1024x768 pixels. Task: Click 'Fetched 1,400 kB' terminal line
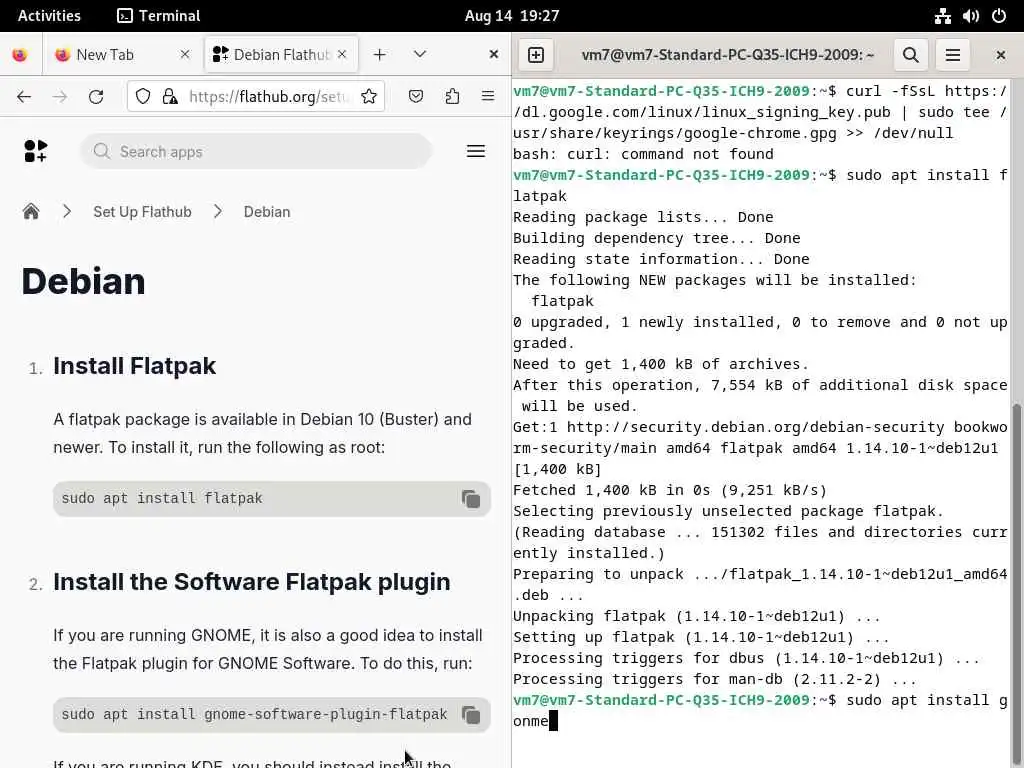click(x=670, y=490)
